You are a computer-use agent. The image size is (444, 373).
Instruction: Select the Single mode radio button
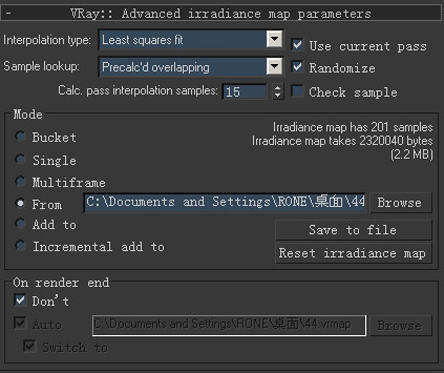pos(20,159)
